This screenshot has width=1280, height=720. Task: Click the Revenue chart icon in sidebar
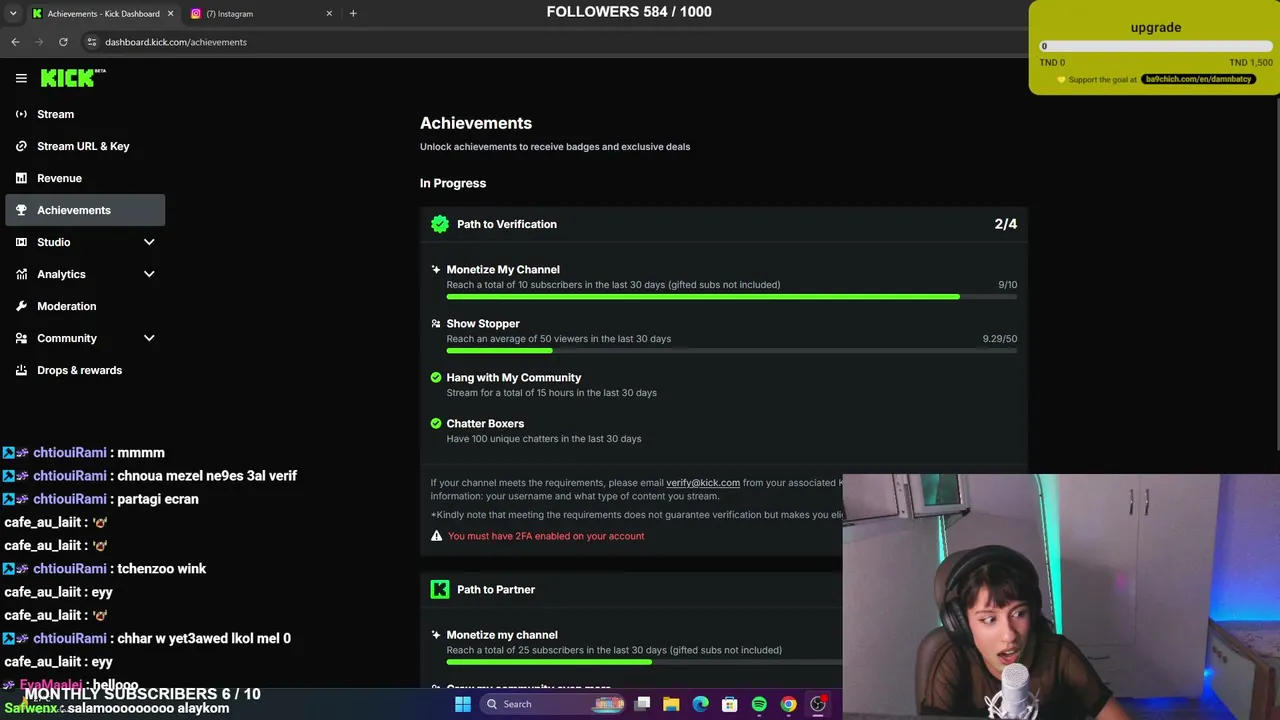click(x=21, y=178)
